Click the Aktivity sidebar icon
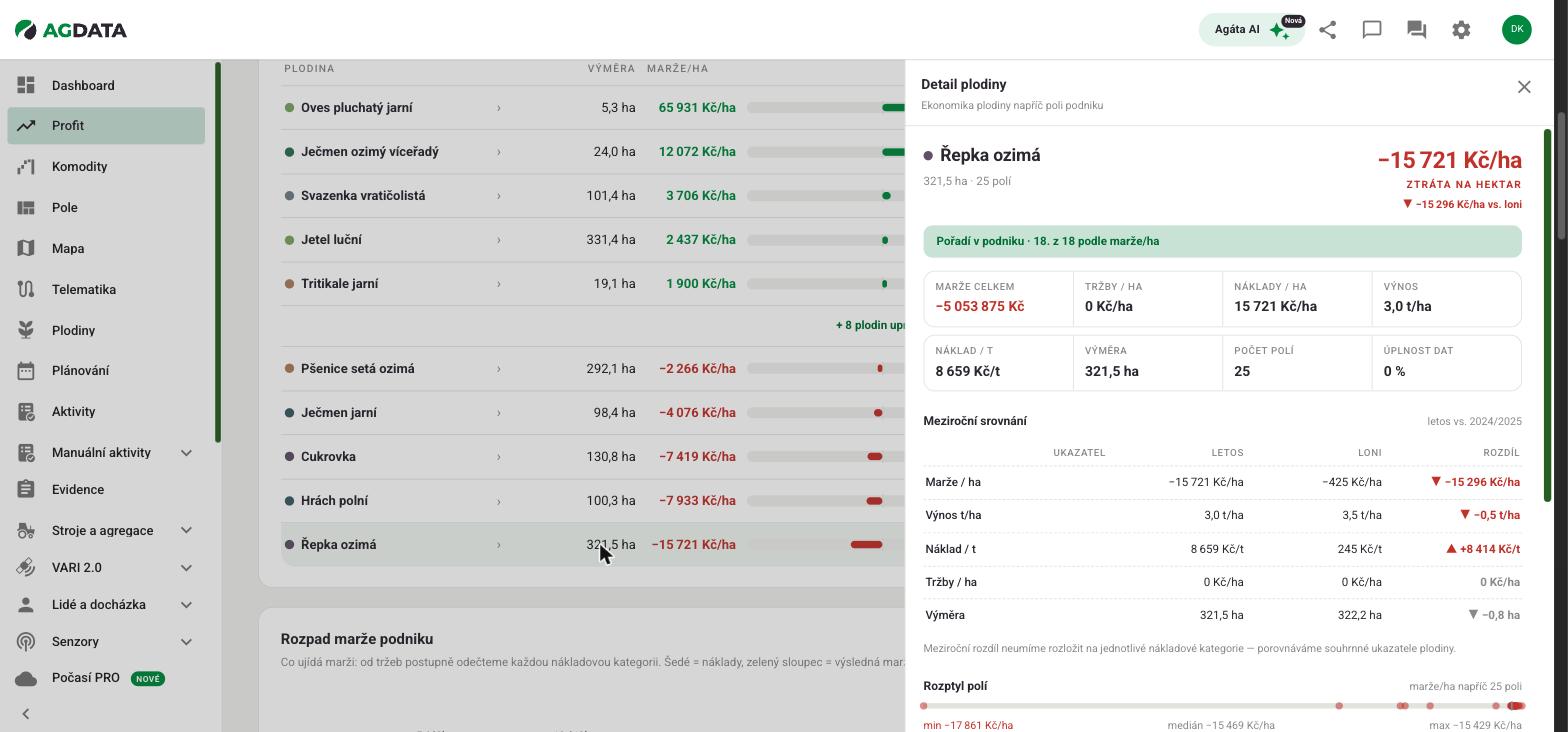 pos(27,411)
